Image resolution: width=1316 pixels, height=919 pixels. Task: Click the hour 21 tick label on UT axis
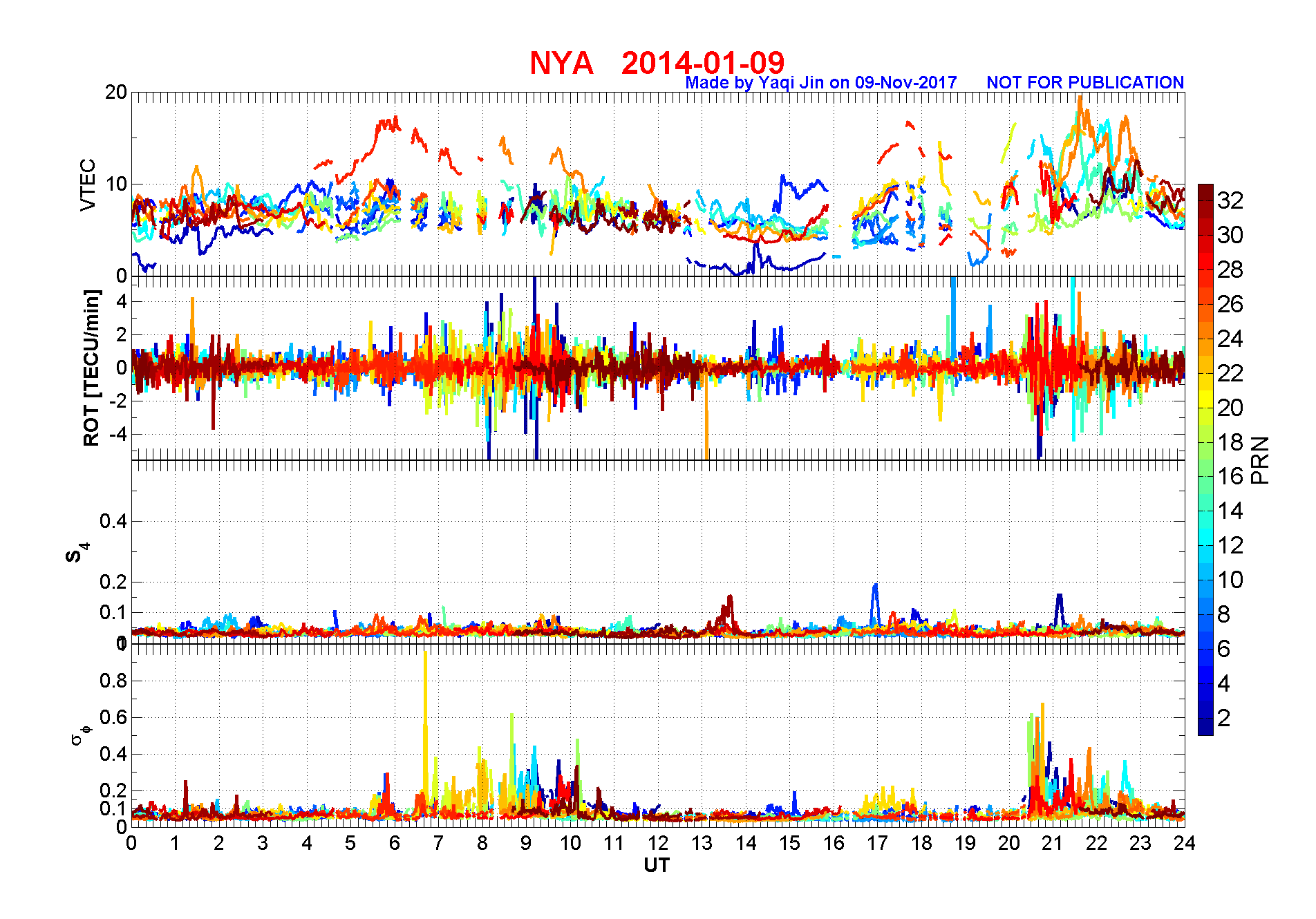click(x=1053, y=843)
